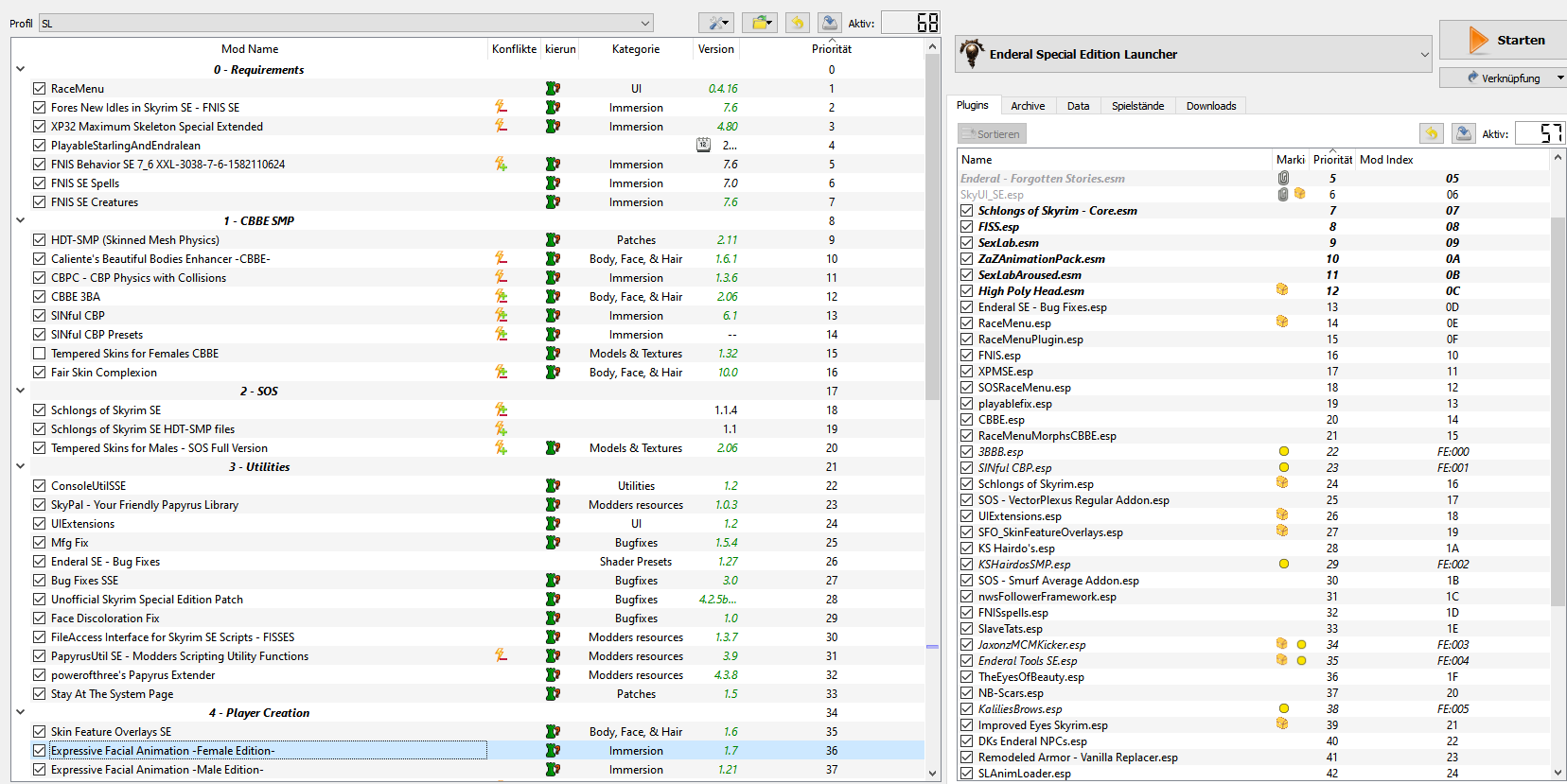Image resolution: width=1567 pixels, height=784 pixels.
Task: Open the Enderal Special Edition Launcher dropdown
Action: tap(1194, 54)
